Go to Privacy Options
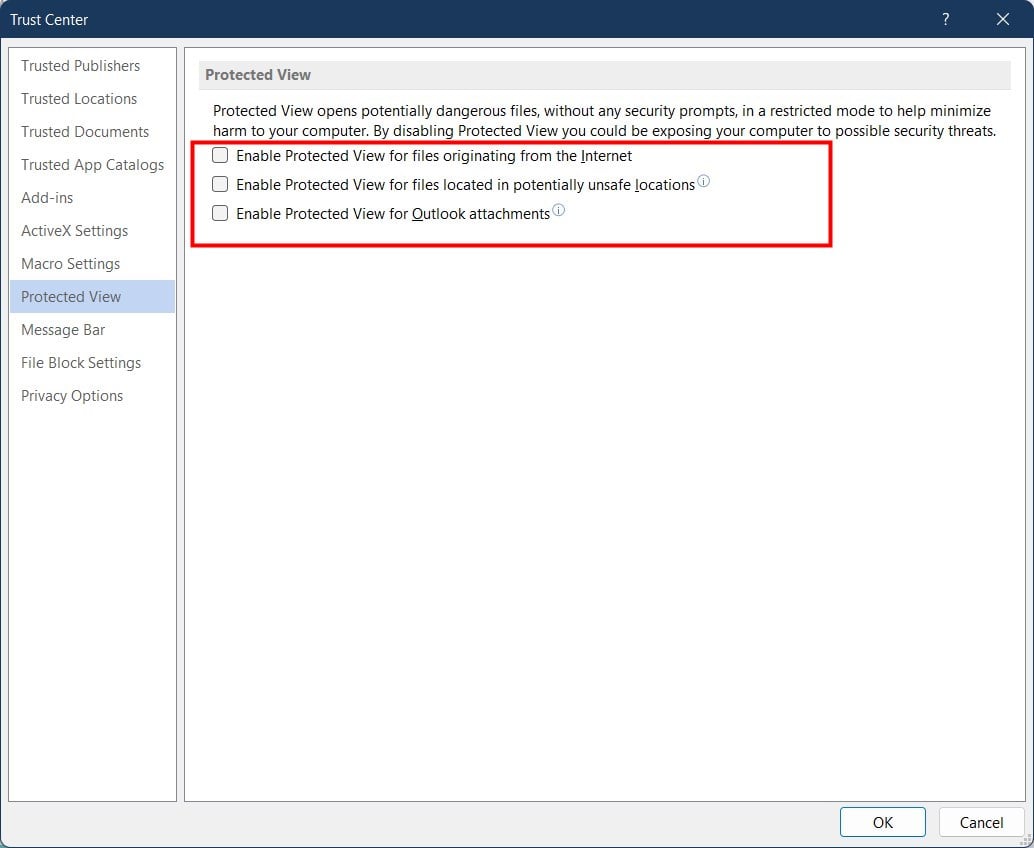 [x=92, y=396]
